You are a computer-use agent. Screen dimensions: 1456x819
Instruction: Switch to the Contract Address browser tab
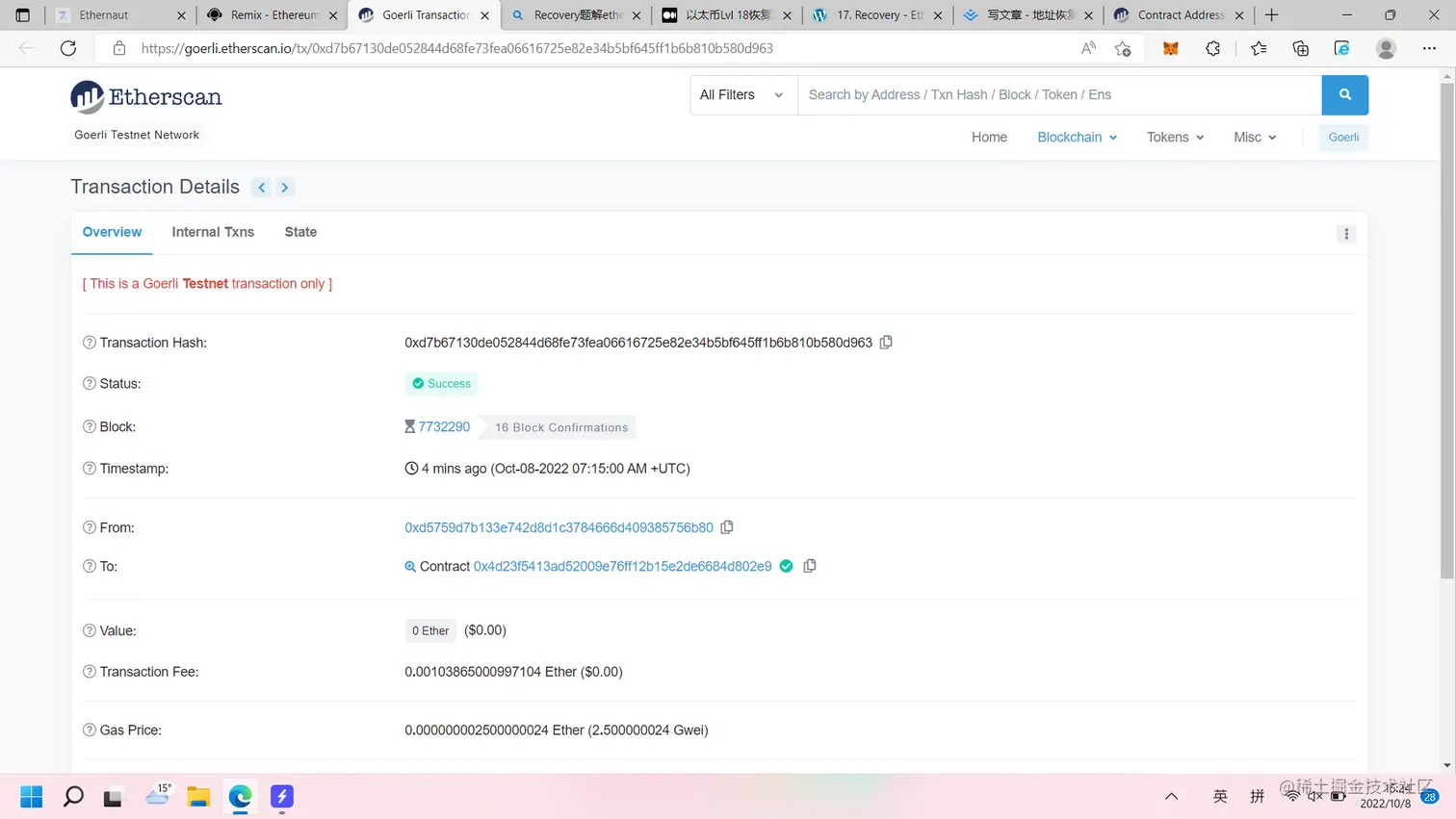[1179, 14]
